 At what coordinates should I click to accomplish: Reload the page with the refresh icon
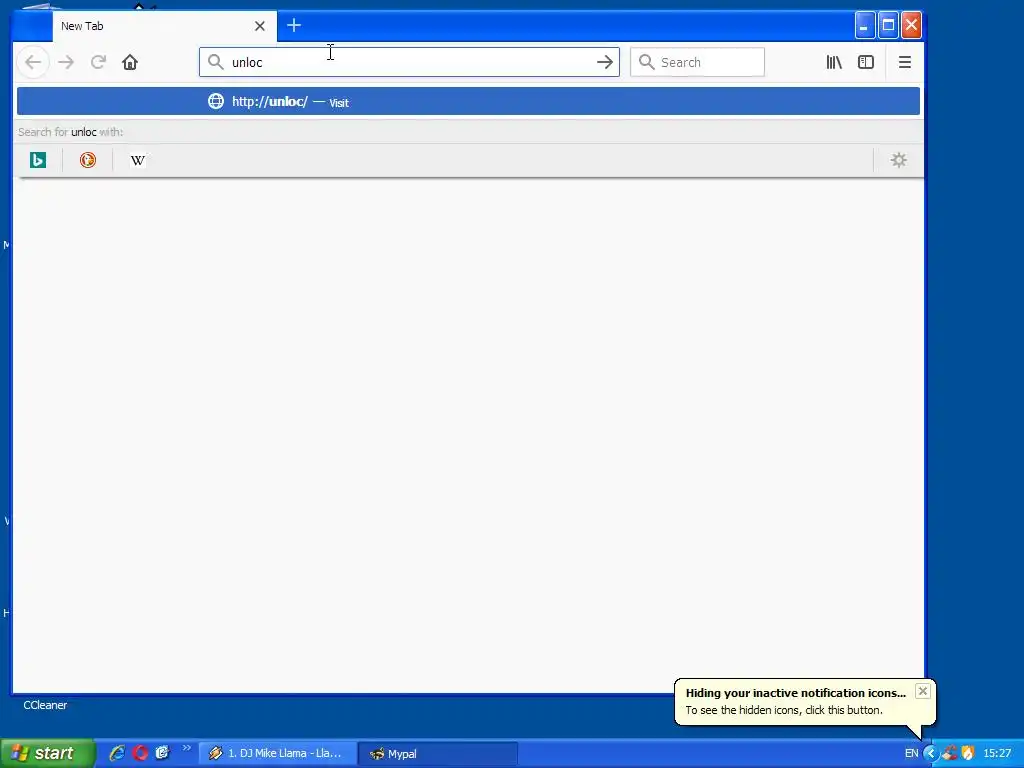[98, 62]
